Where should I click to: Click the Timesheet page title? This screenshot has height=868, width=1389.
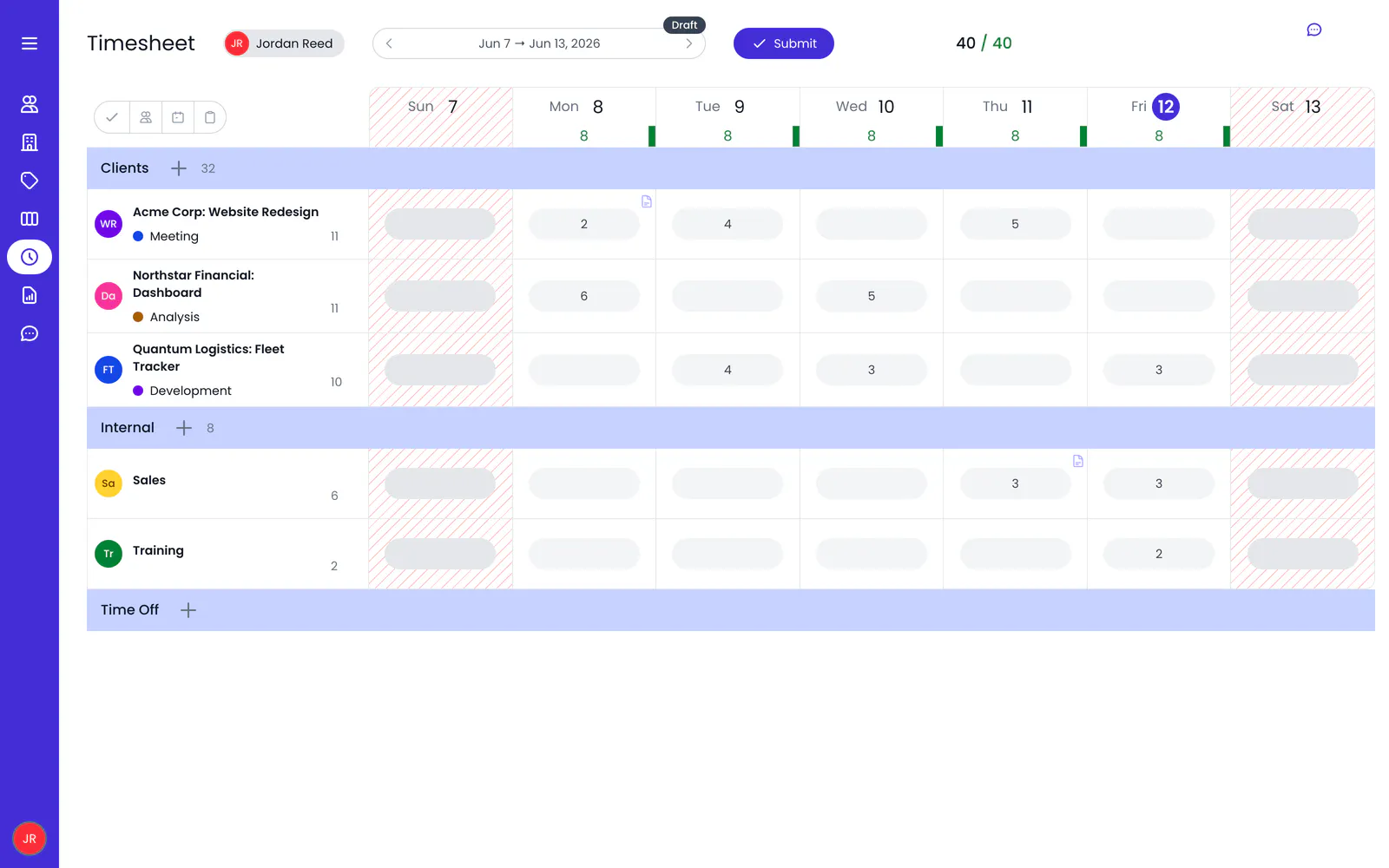point(141,43)
